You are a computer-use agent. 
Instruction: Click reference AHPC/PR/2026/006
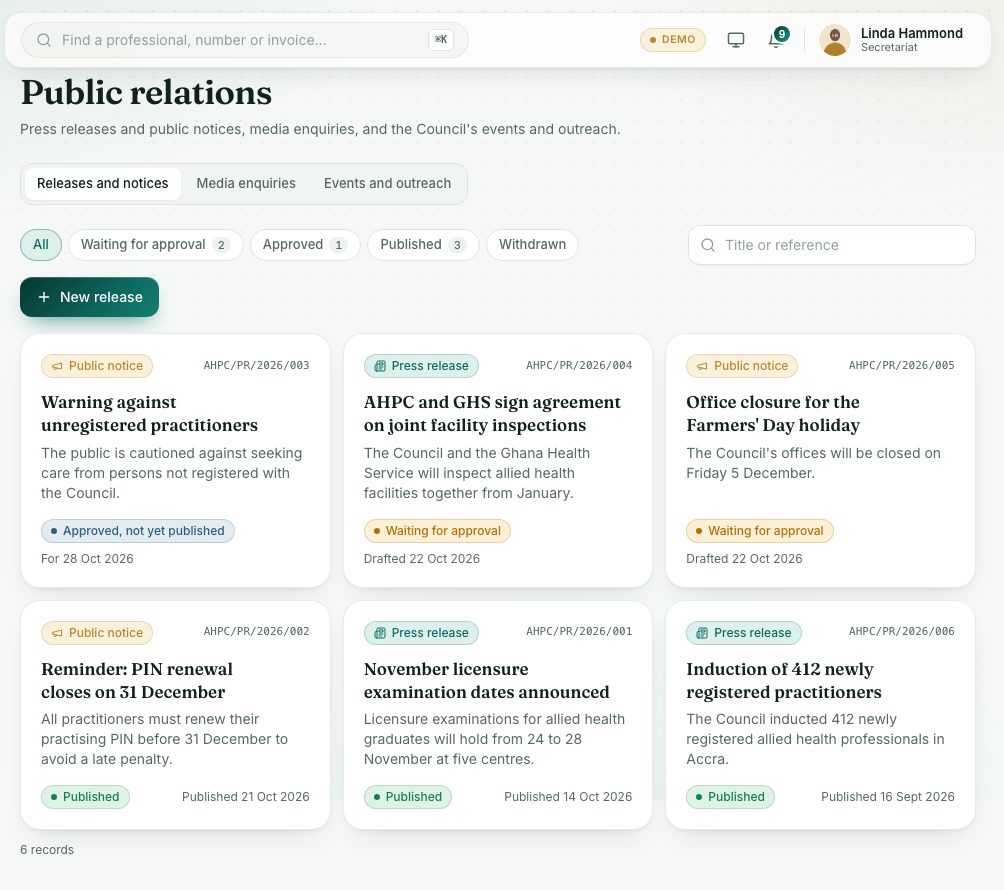coord(902,631)
